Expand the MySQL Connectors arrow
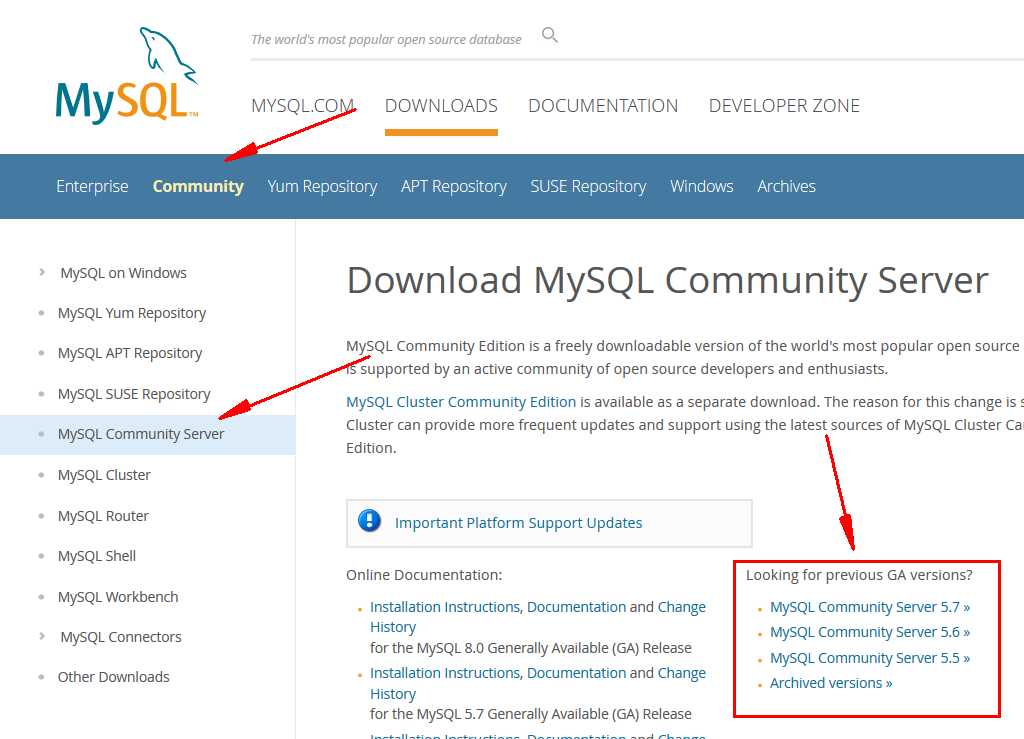This screenshot has height=739, width=1024. click(42, 636)
